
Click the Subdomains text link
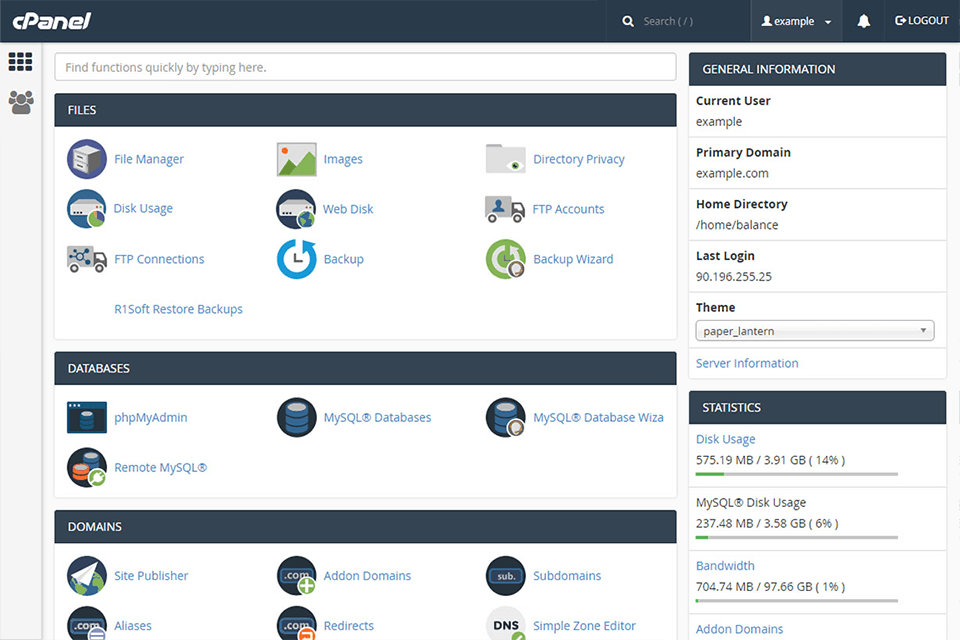click(567, 576)
